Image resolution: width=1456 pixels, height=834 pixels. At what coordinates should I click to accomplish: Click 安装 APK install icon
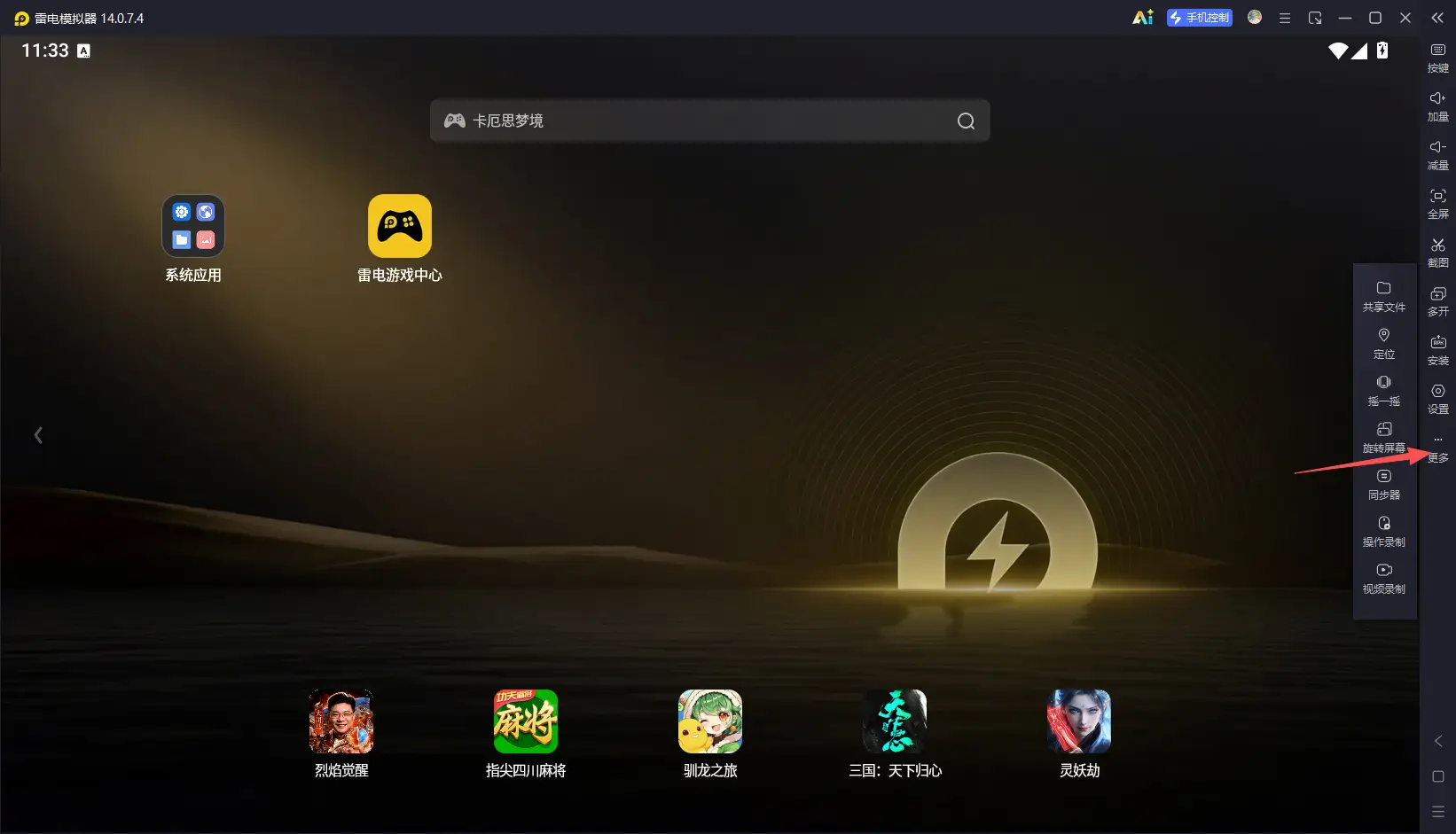pos(1438,350)
